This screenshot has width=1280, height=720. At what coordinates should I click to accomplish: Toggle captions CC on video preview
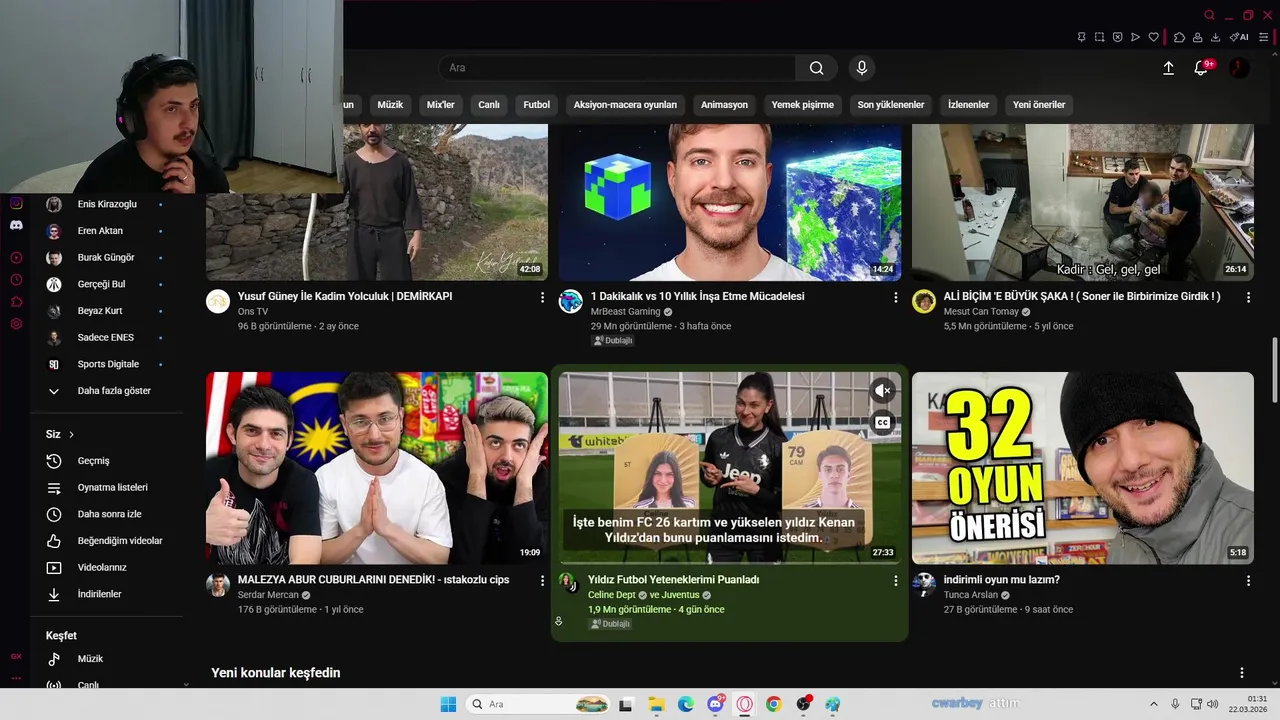pyautogui.click(x=882, y=422)
